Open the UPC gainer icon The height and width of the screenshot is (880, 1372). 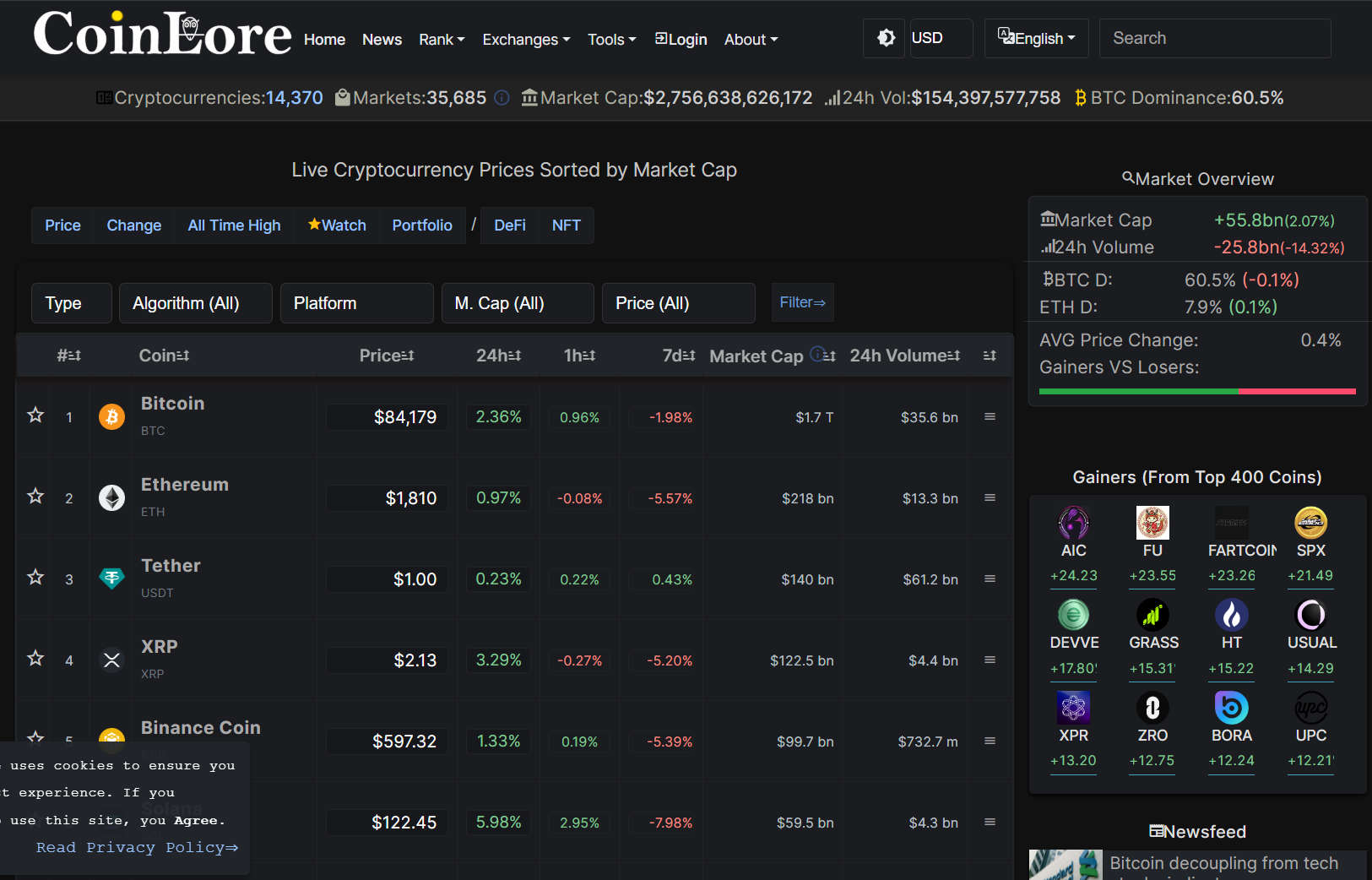pos(1311,708)
